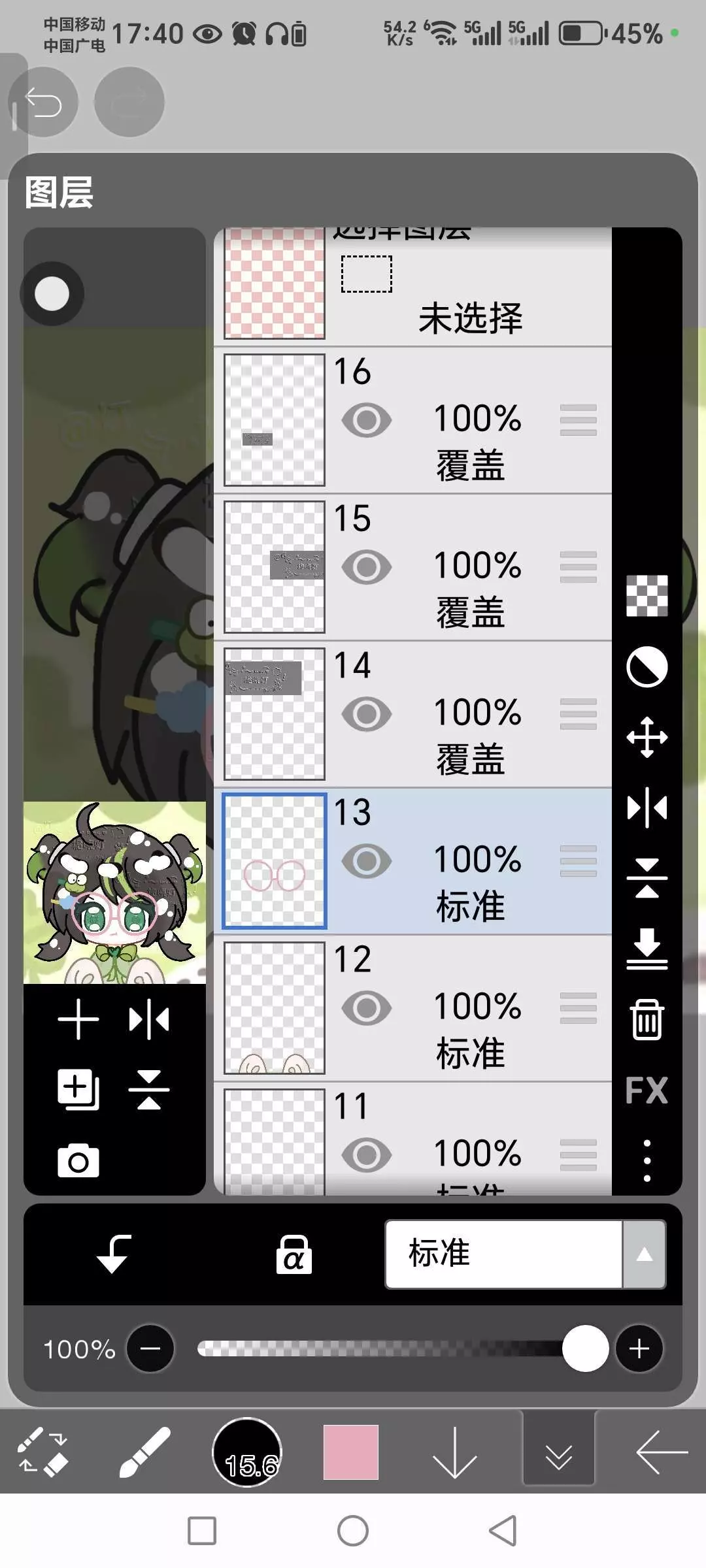Toggle visibility of layer 13
Image resolution: width=706 pixels, height=1568 pixels.
pos(367,861)
